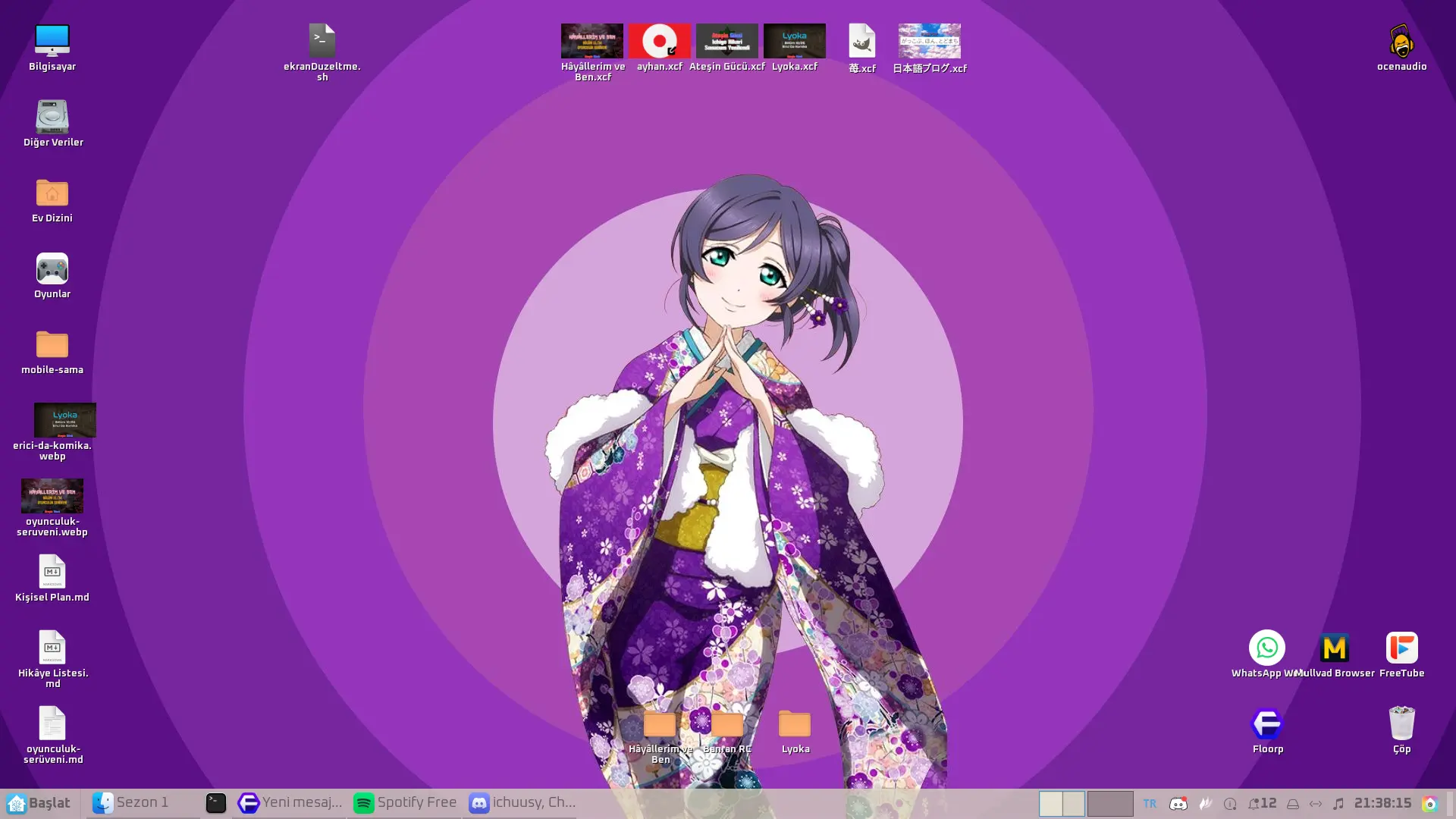
Task: Switch to the terminal window in taskbar
Action: click(216, 802)
